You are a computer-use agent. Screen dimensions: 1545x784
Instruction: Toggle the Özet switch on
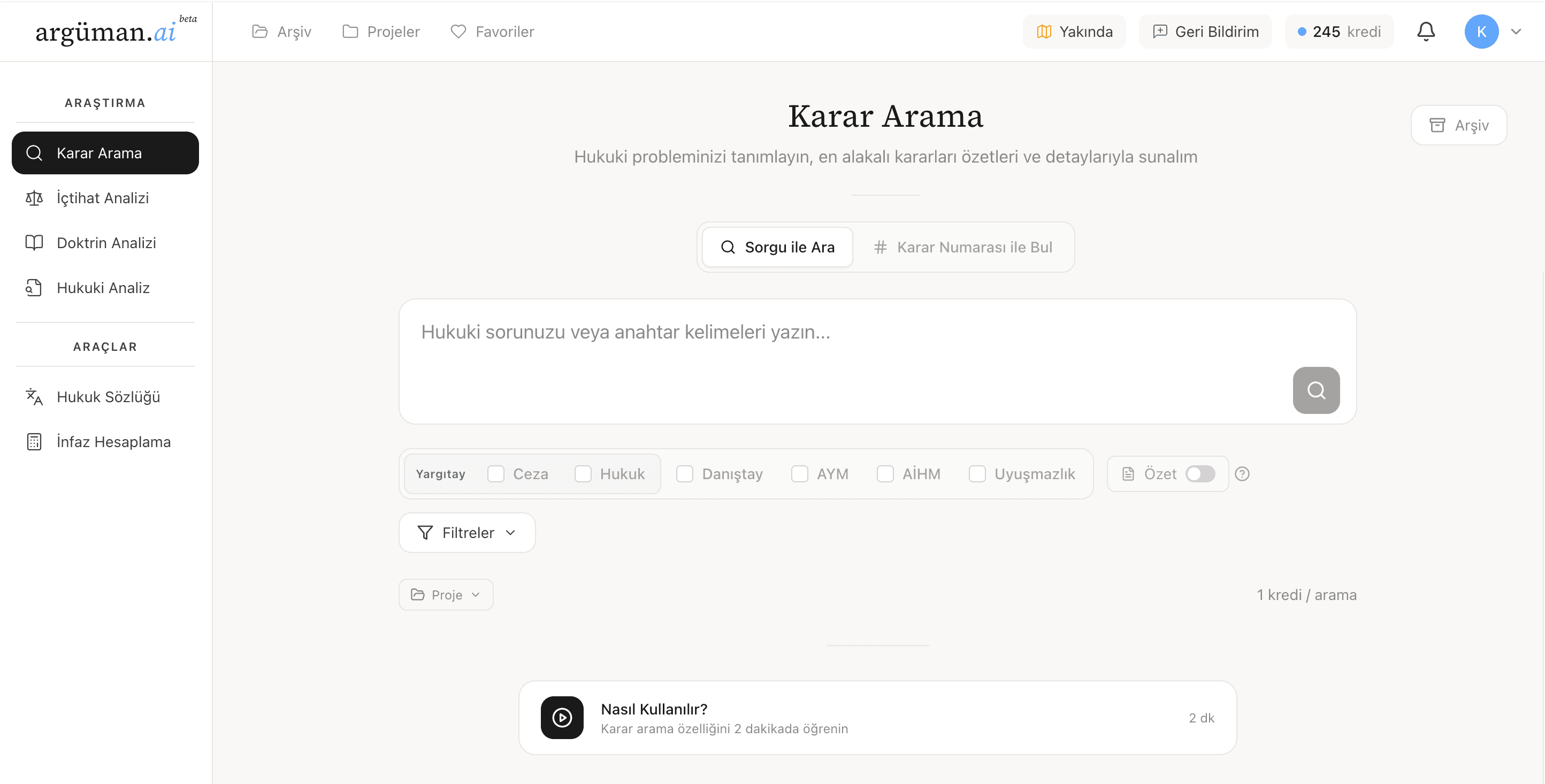click(x=1199, y=474)
